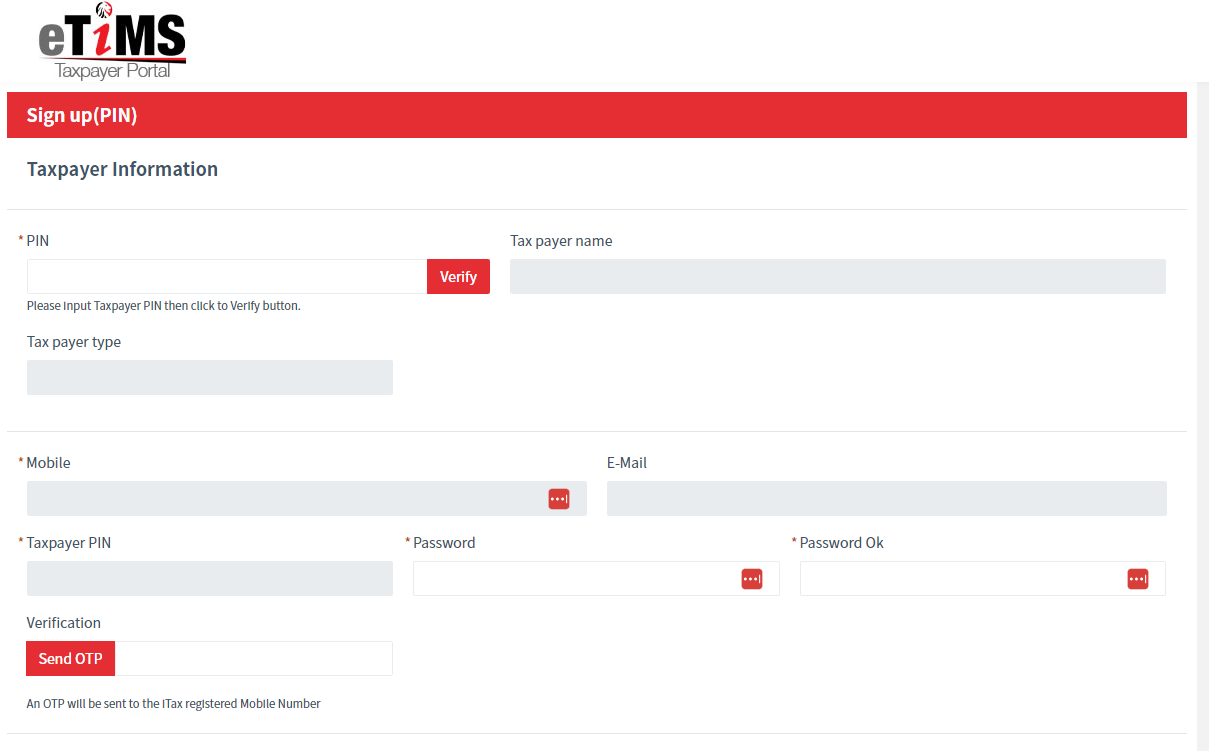Screen dimensions: 1209x751
Task: Click the Mobile number field
Action: 307,499
